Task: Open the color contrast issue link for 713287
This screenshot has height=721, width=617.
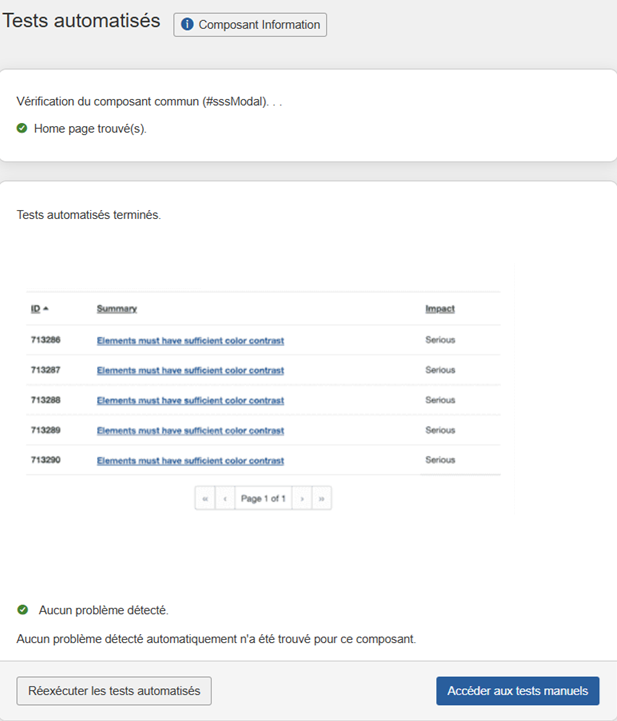Action: pyautogui.click(x=190, y=370)
